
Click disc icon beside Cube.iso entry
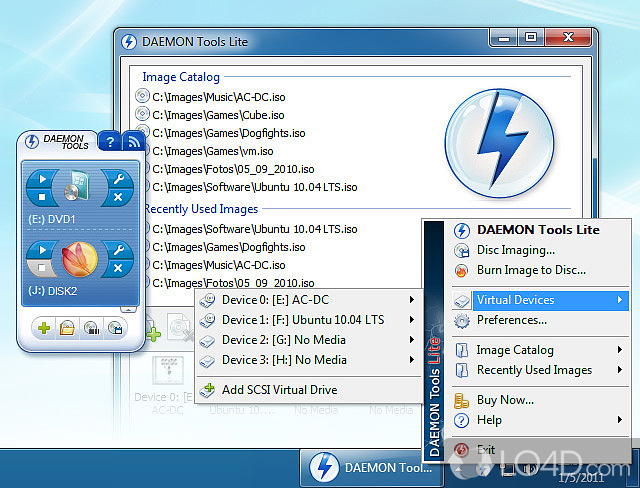click(x=142, y=114)
